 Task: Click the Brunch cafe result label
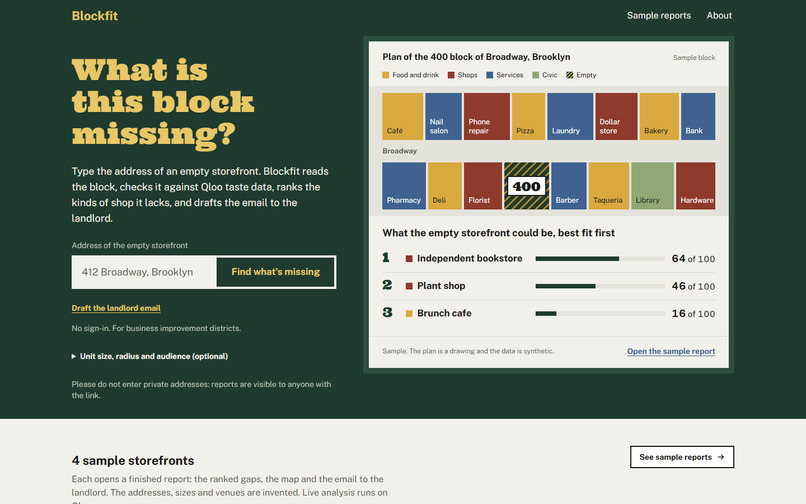(x=444, y=313)
